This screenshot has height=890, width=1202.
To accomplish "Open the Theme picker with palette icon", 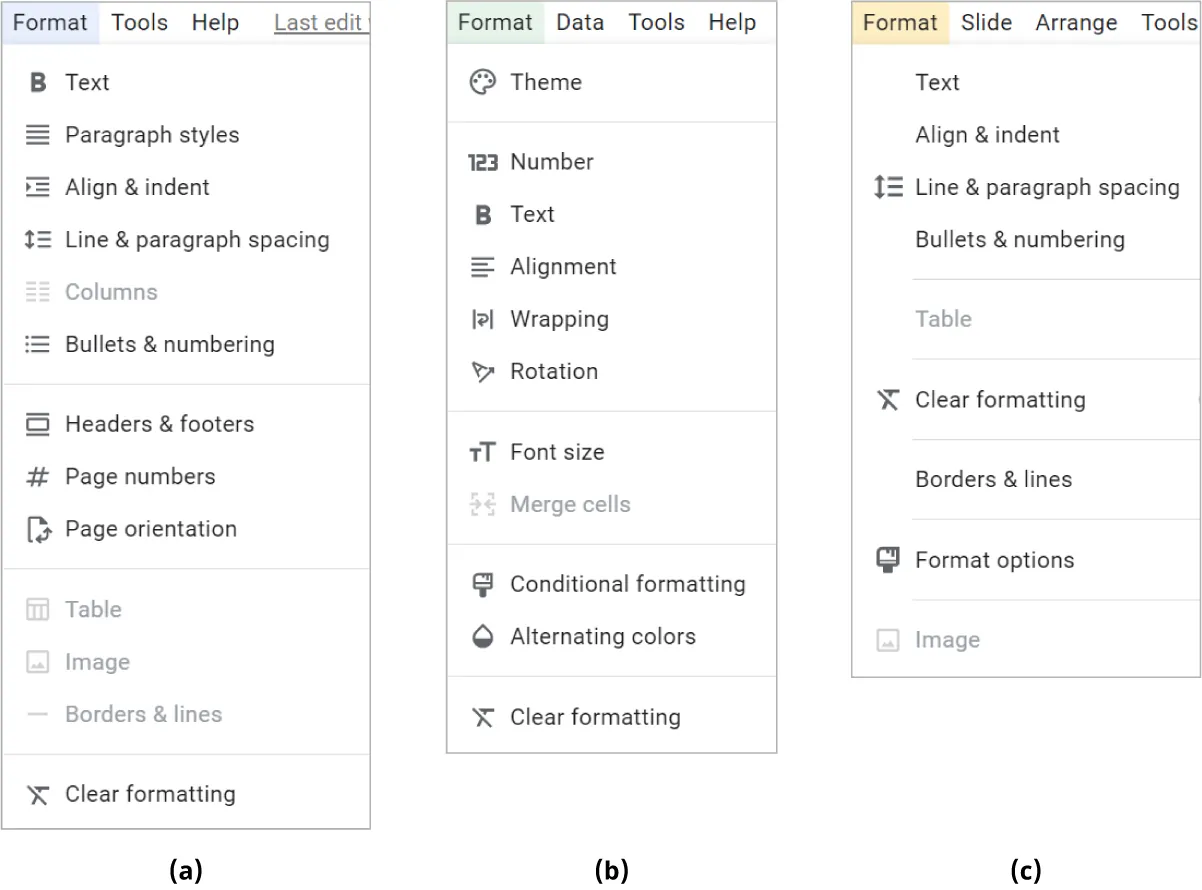I will 483,82.
